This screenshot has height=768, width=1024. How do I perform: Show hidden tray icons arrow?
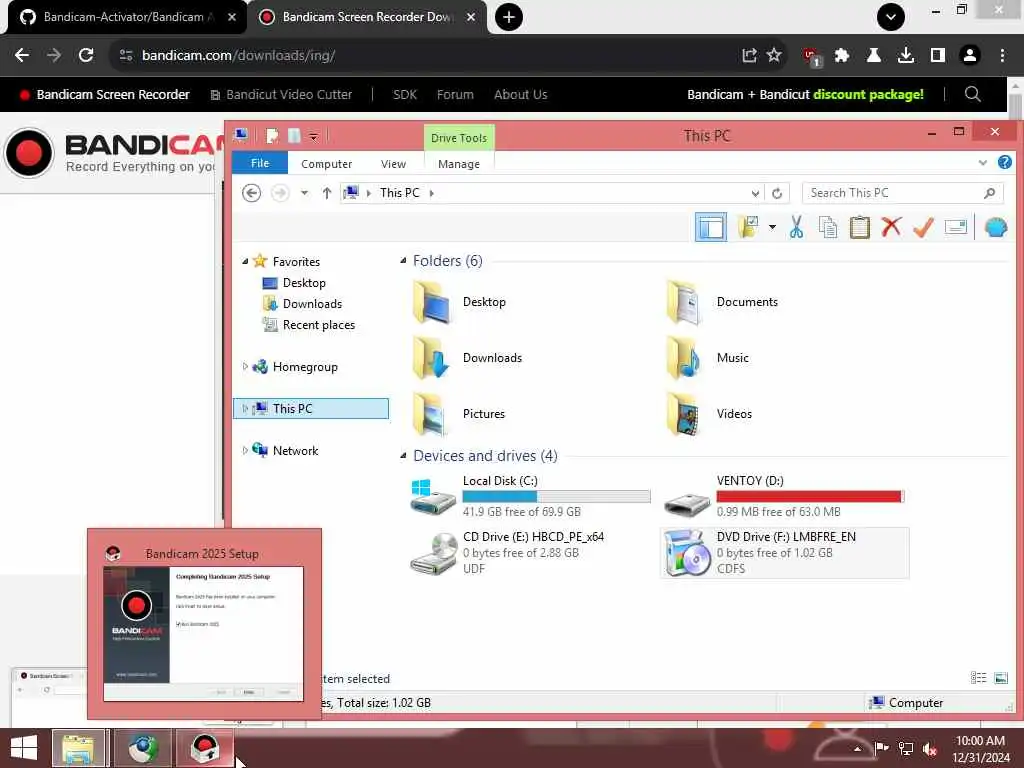(x=857, y=749)
